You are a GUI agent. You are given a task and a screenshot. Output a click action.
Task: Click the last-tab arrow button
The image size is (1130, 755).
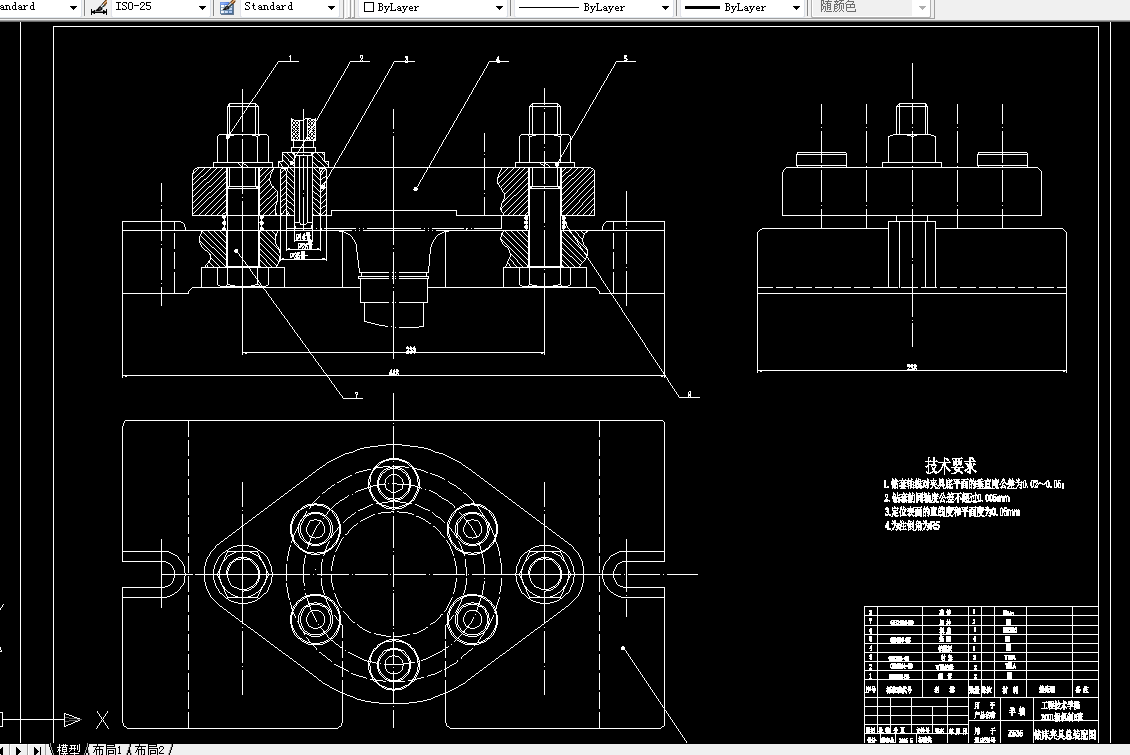[x=37, y=750]
